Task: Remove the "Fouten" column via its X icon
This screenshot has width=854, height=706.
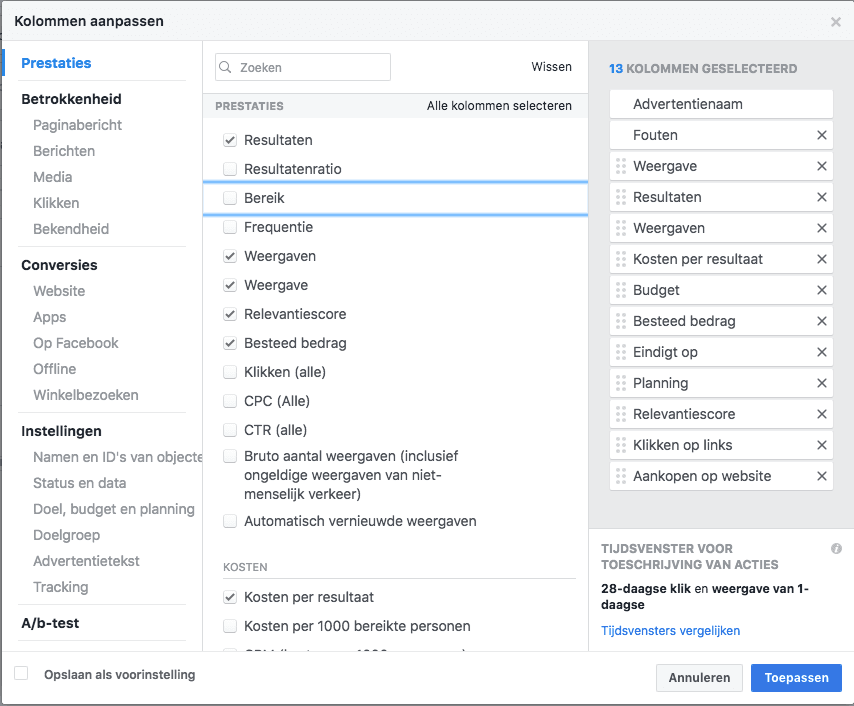Action: [x=823, y=135]
